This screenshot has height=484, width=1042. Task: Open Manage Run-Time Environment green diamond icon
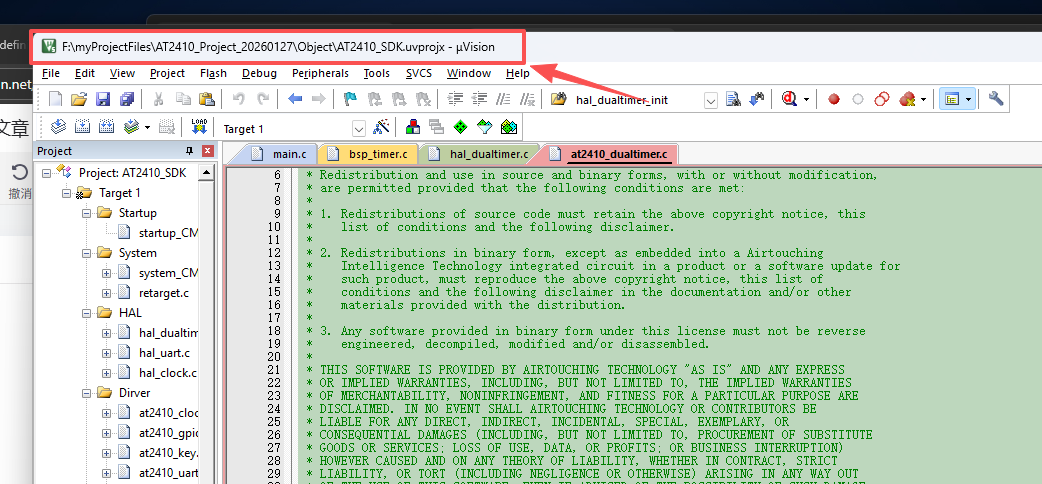click(x=461, y=126)
